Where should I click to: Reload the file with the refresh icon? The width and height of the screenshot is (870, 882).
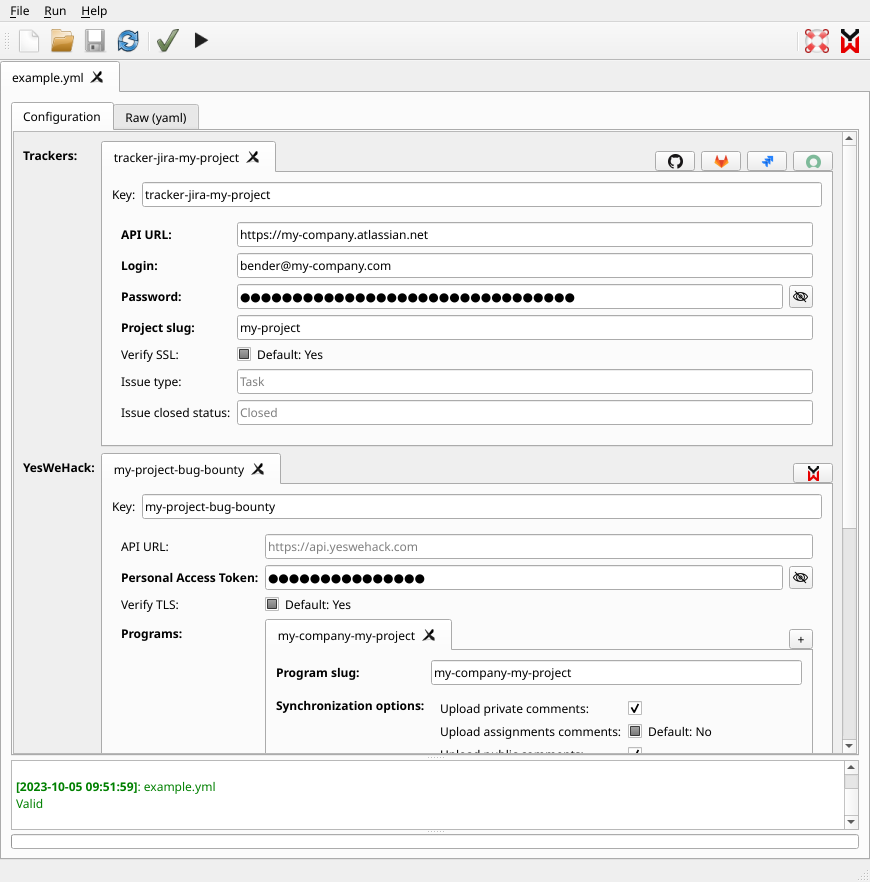coord(128,40)
